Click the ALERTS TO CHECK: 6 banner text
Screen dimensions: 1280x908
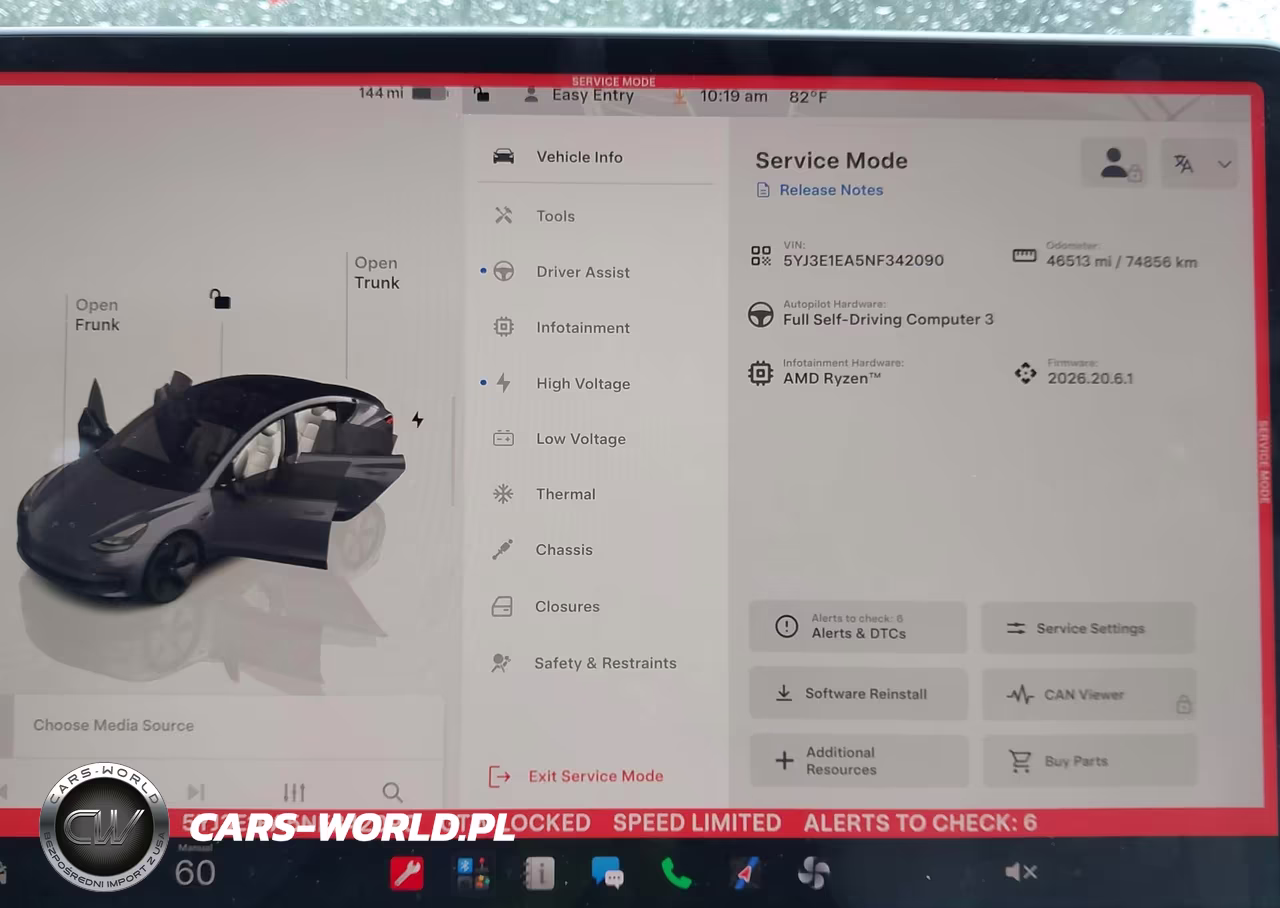[920, 823]
